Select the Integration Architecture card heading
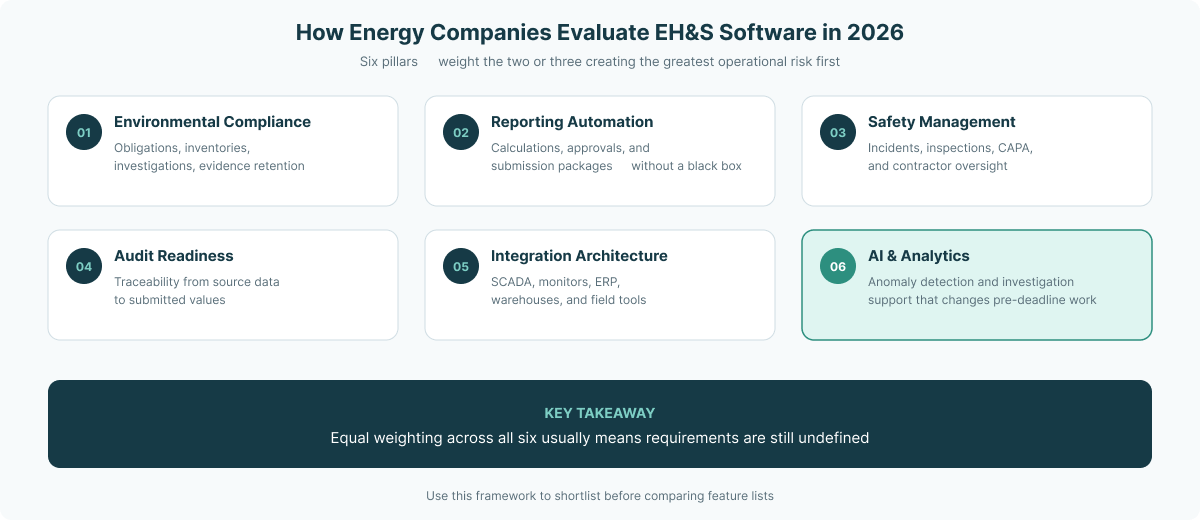Image resolution: width=1200 pixels, height=520 pixels. (579, 256)
